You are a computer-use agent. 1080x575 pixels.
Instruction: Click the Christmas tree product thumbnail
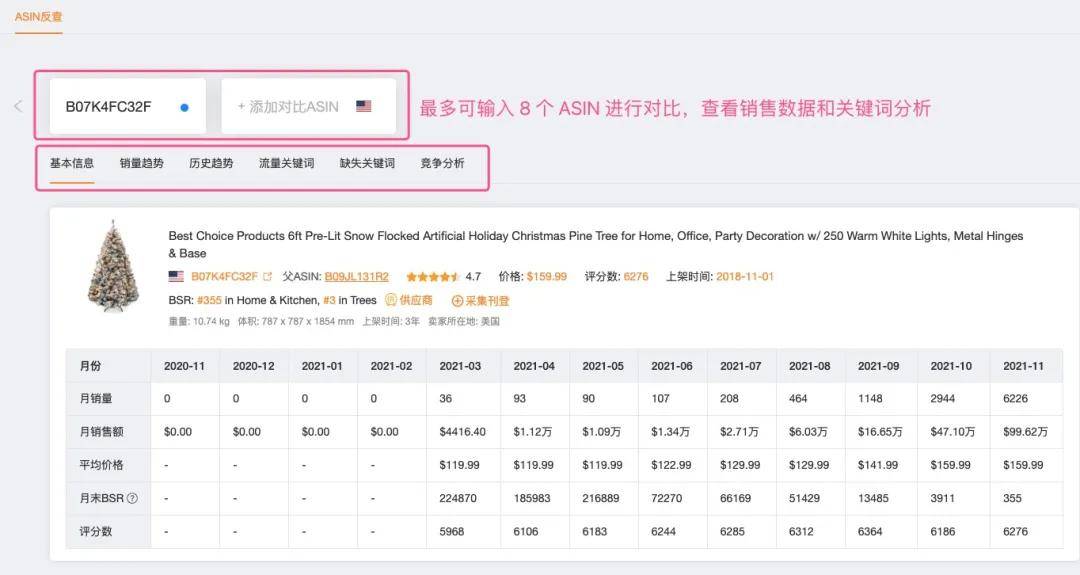(113, 265)
